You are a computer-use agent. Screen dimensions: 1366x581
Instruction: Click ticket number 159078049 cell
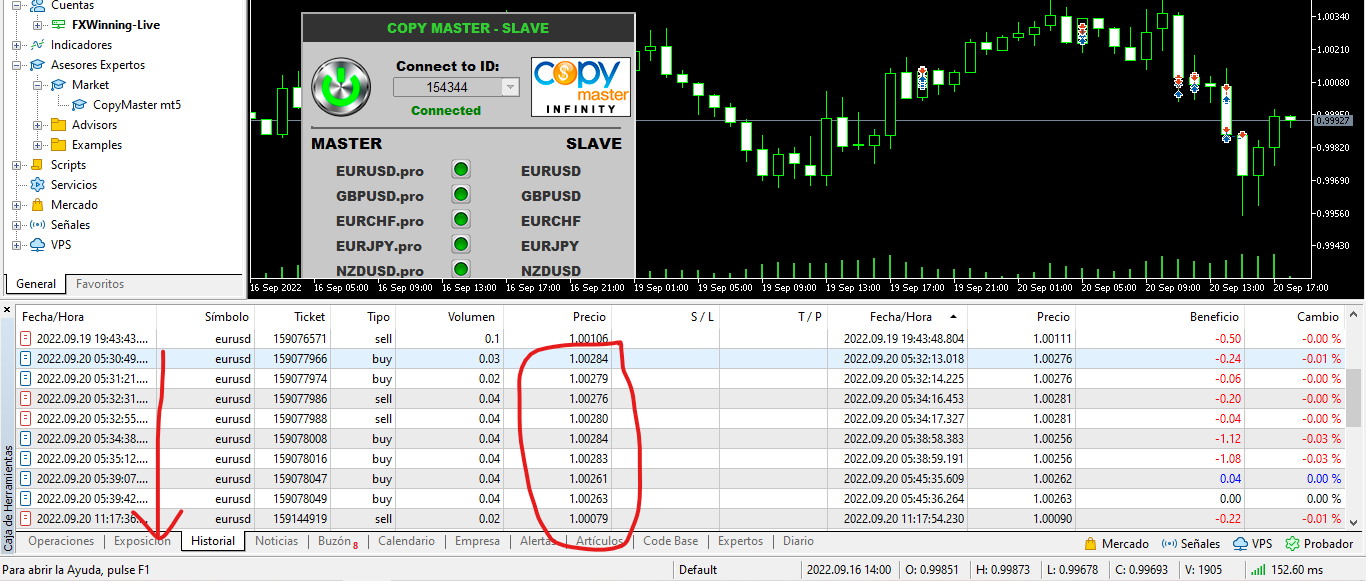299,499
